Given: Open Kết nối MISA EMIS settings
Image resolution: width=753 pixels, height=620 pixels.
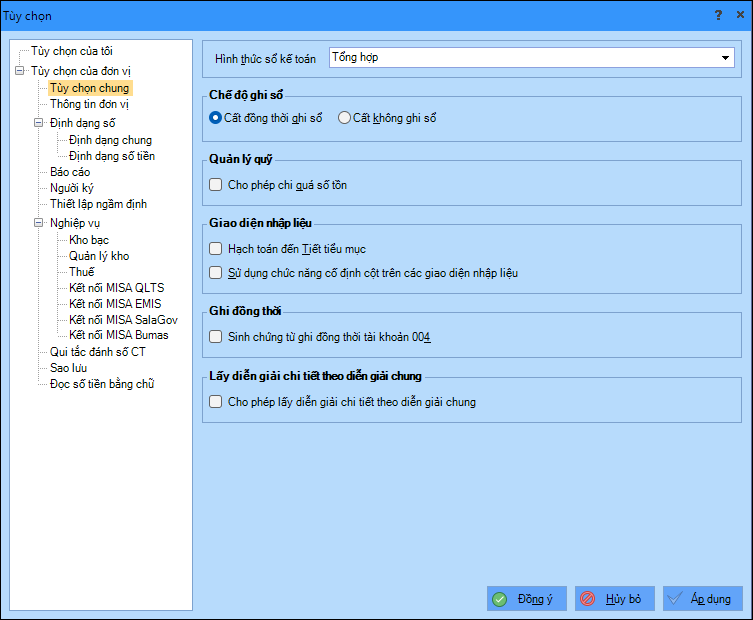Looking at the screenshot, I should tap(115, 304).
